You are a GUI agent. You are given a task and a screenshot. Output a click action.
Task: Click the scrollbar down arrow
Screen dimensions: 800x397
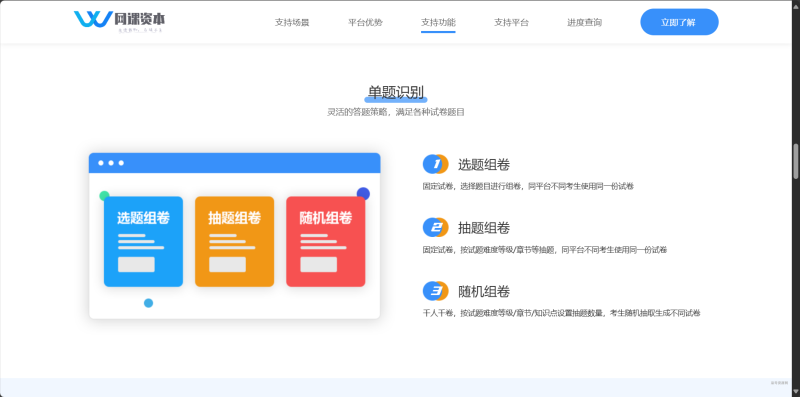(x=795, y=392)
